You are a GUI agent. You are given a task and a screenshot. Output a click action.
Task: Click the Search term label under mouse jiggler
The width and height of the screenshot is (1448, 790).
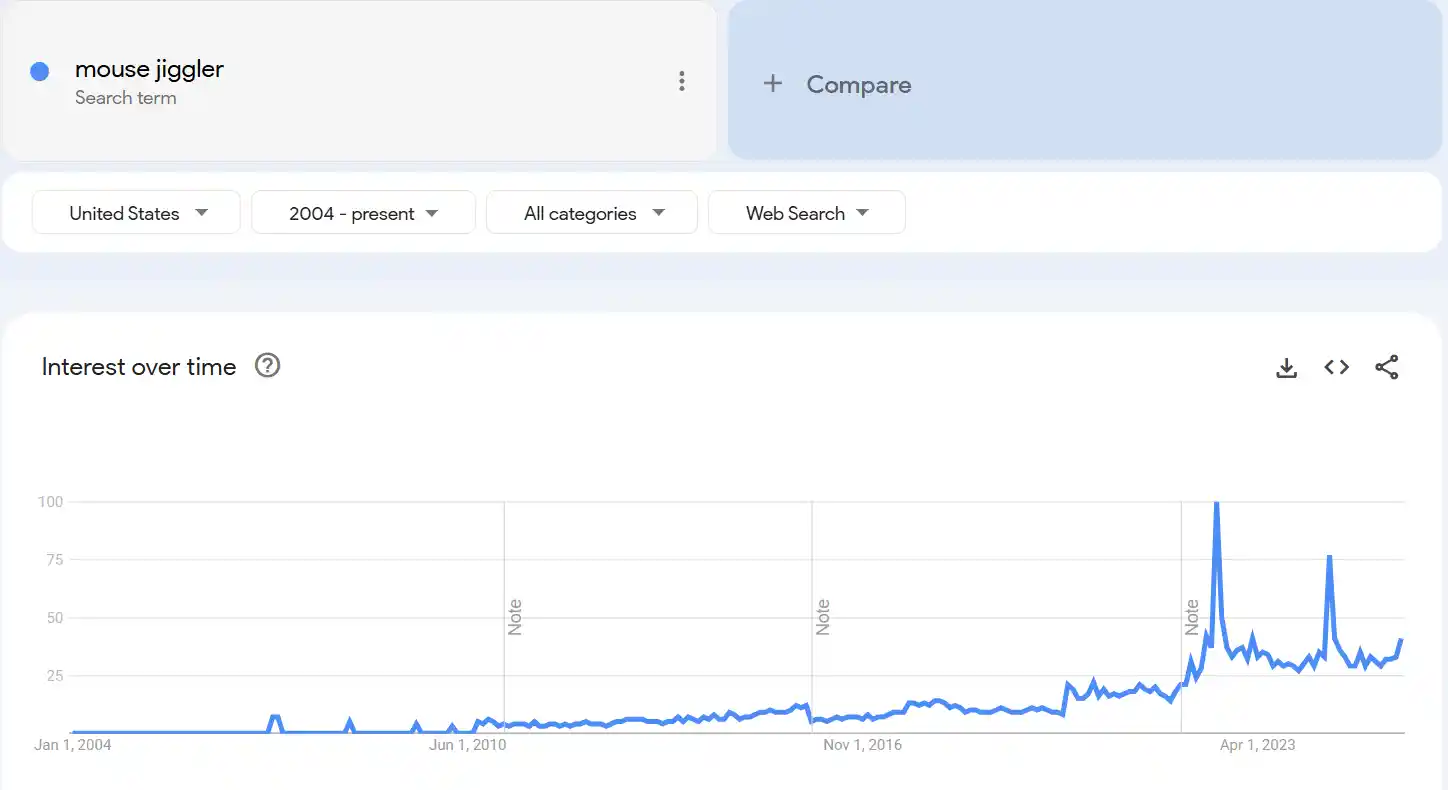(126, 98)
